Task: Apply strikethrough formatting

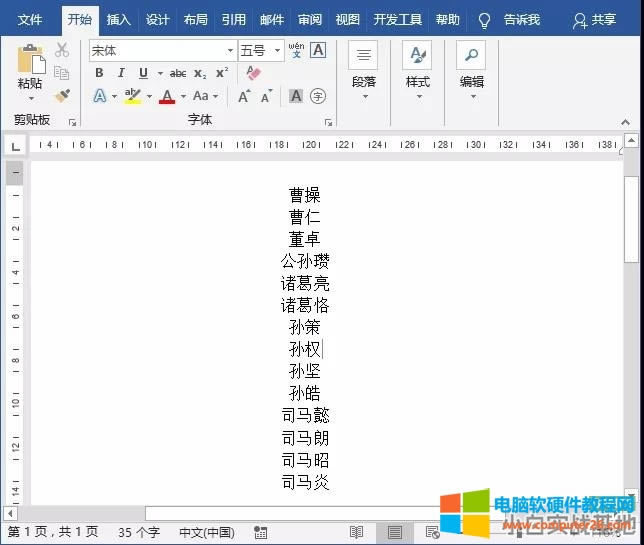Action: click(x=178, y=73)
